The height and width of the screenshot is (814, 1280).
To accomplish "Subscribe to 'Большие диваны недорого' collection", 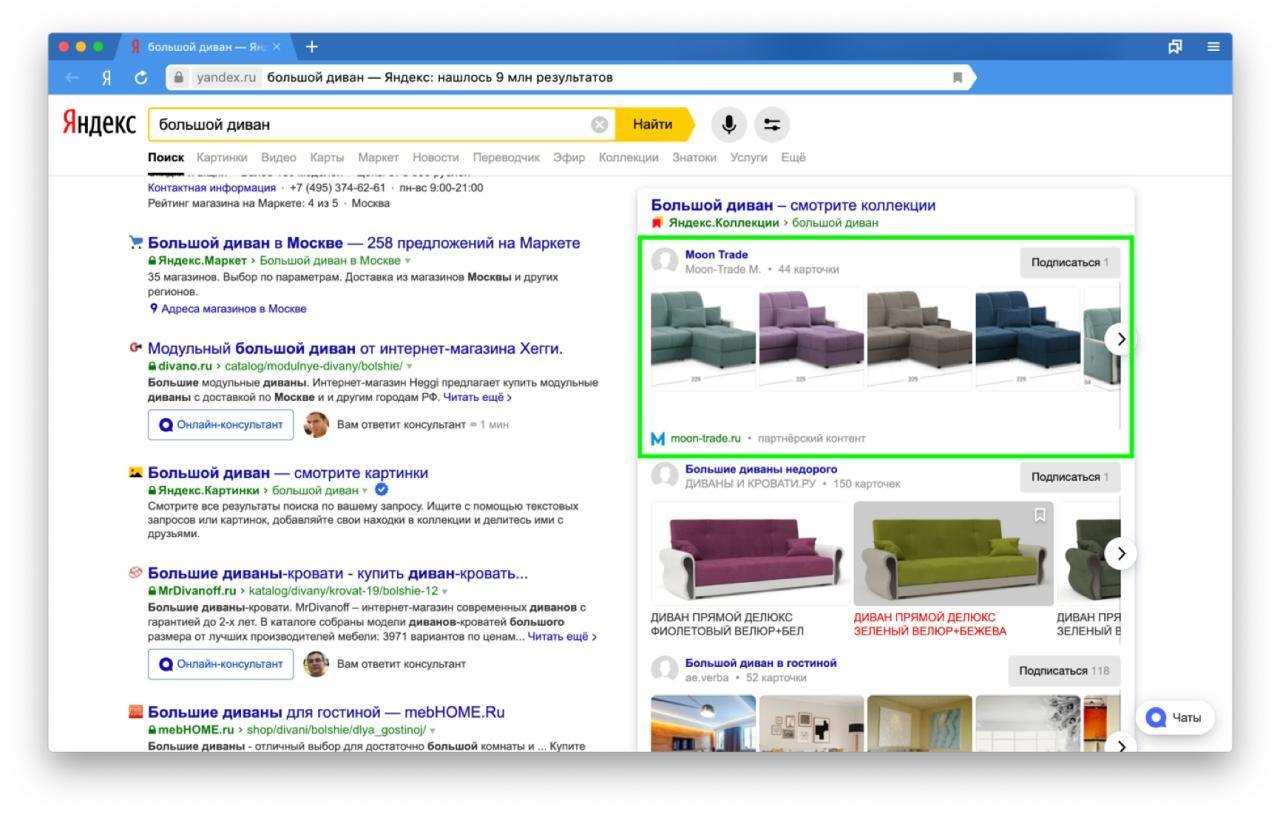I will point(1070,477).
